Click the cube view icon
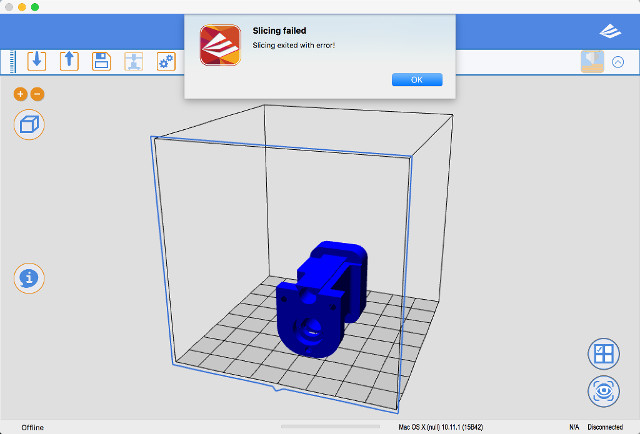 click(x=29, y=125)
